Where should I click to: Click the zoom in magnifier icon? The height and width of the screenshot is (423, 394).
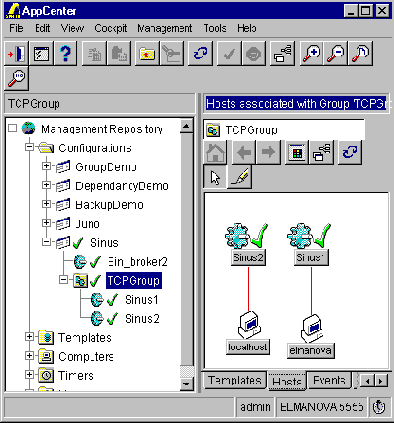311,53
